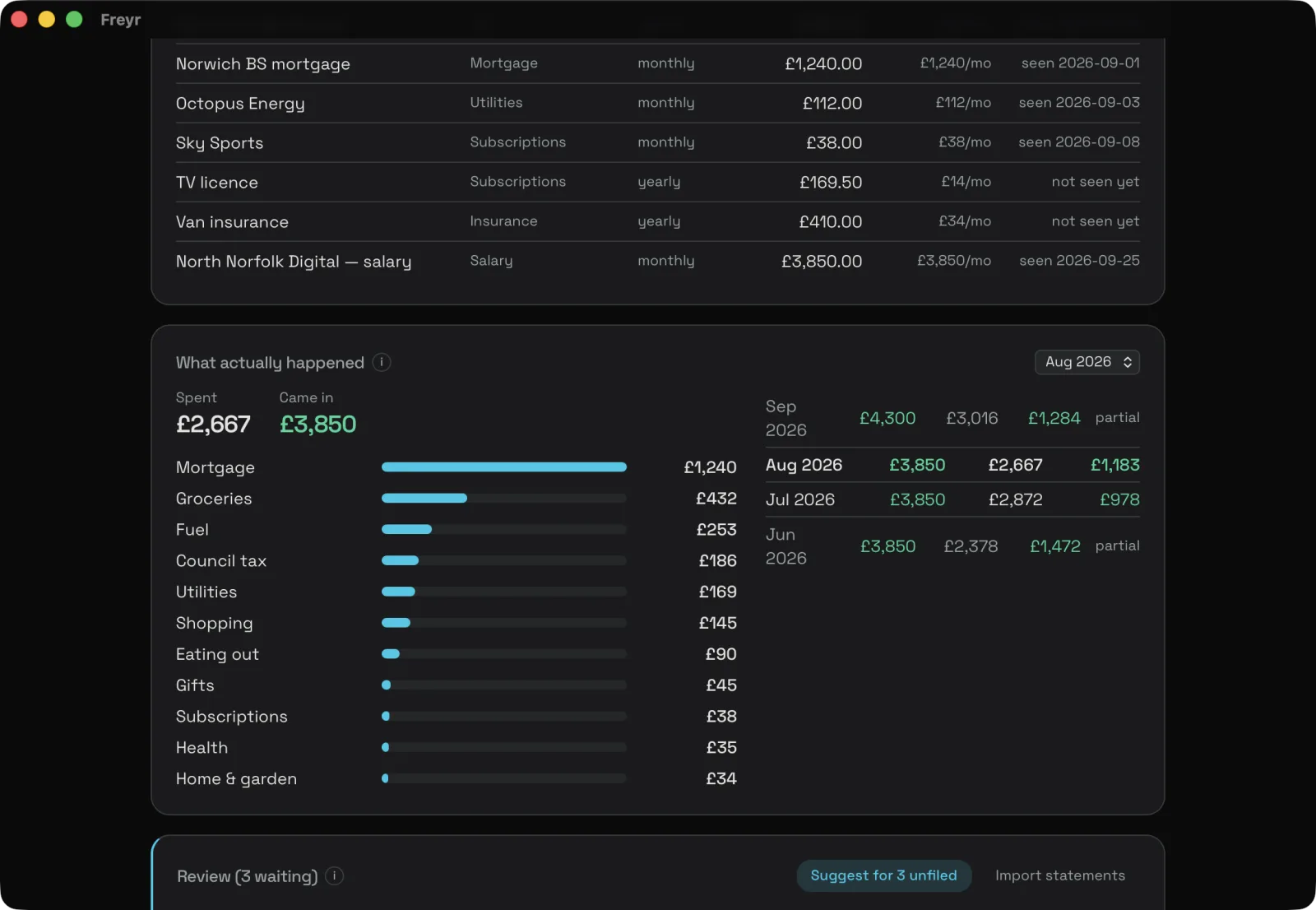
Task: Click the Gifts category label
Action: (195, 685)
